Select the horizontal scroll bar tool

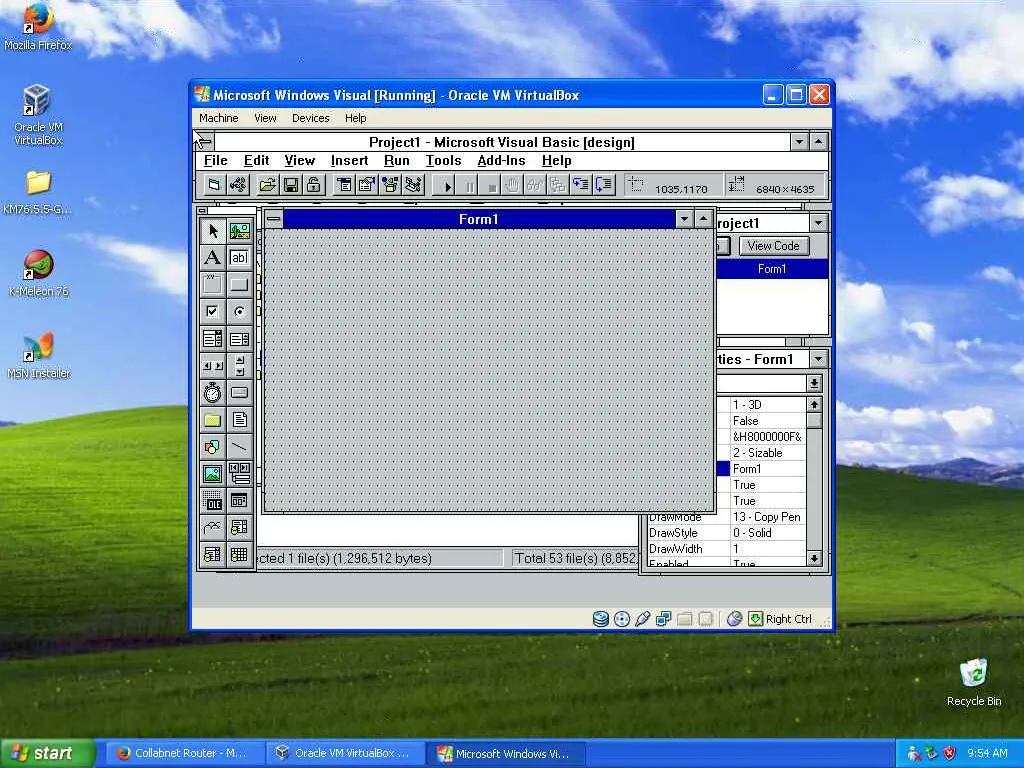pos(212,366)
